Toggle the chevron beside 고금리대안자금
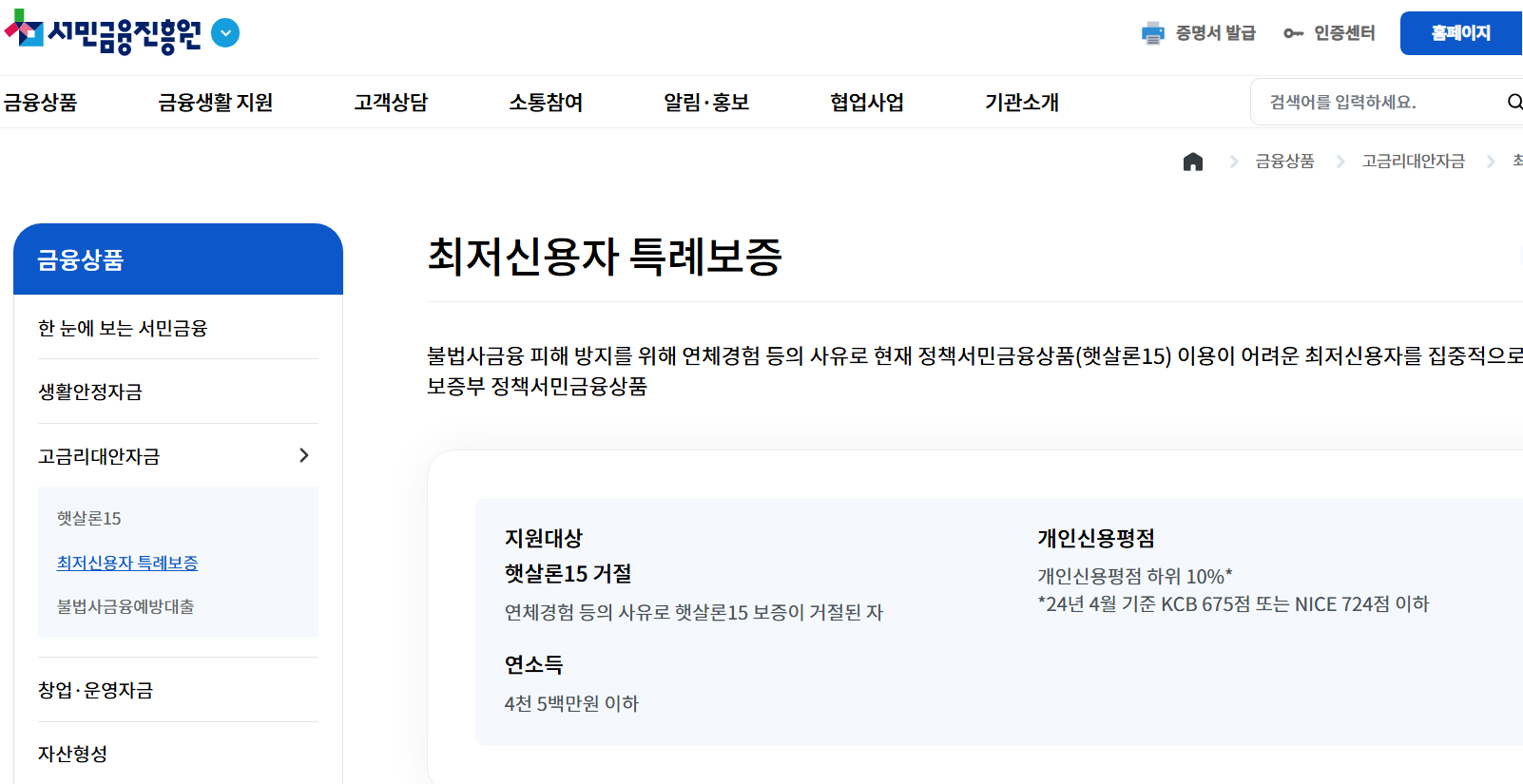Image resolution: width=1523 pixels, height=784 pixels. (304, 455)
